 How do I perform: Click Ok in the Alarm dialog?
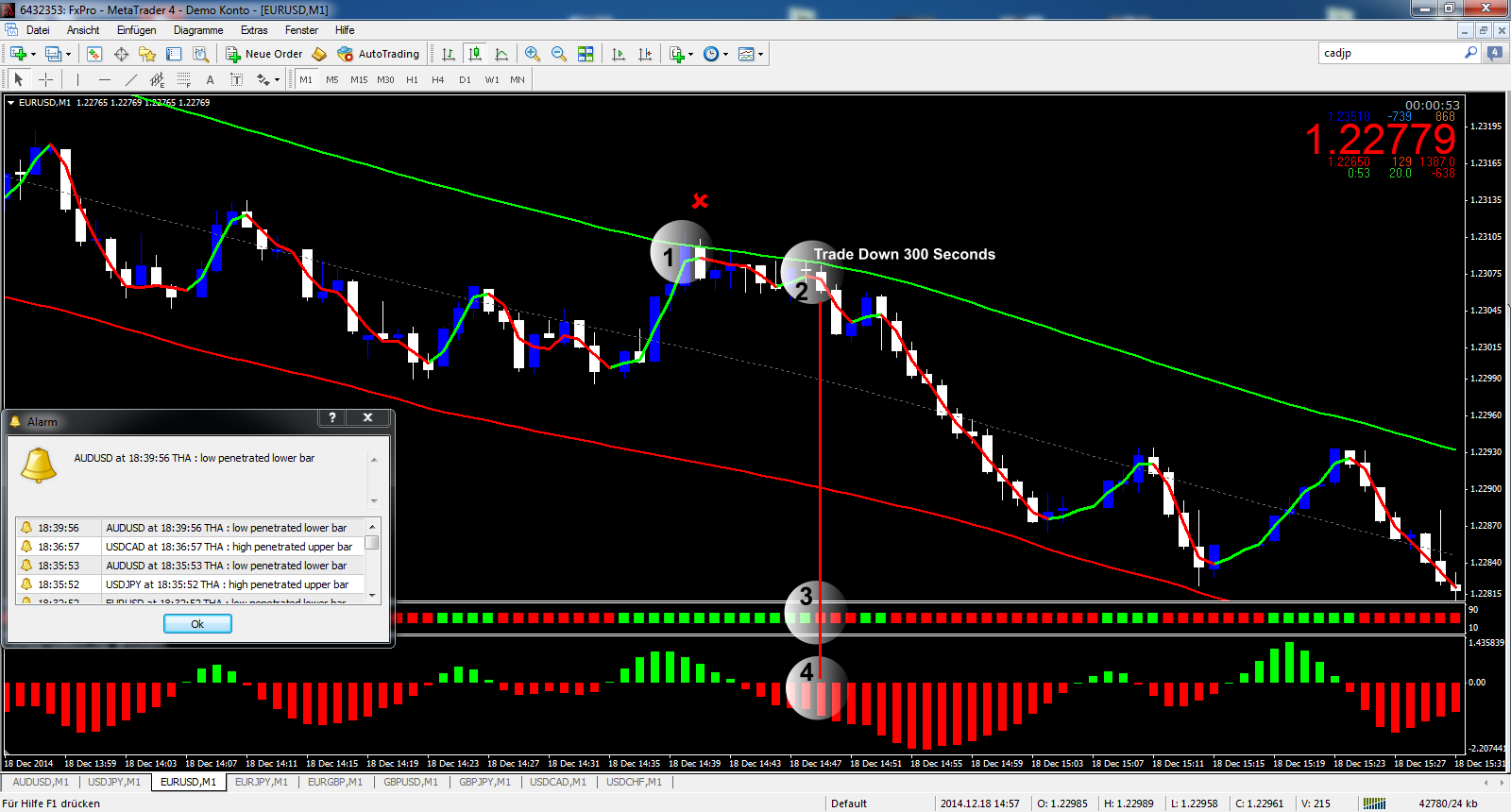pyautogui.click(x=197, y=624)
